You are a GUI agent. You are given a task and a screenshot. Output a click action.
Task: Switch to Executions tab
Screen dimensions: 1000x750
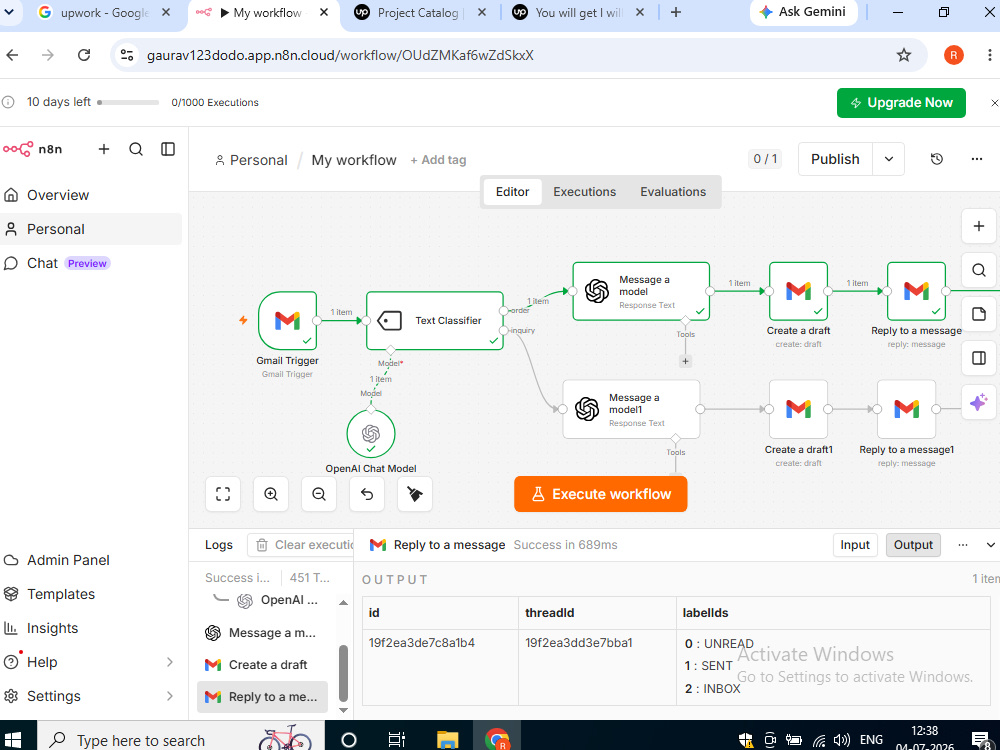584,192
